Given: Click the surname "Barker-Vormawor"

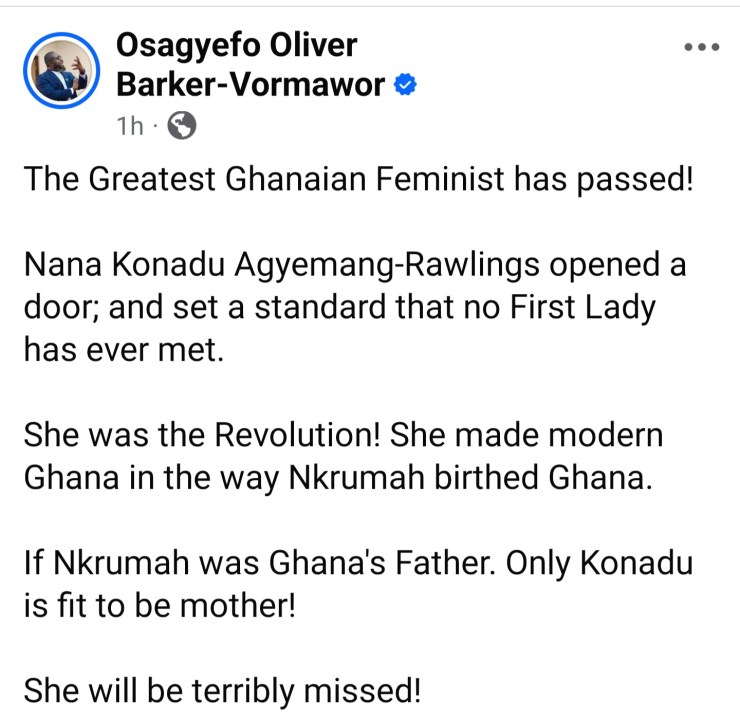Looking at the screenshot, I should tap(250, 85).
